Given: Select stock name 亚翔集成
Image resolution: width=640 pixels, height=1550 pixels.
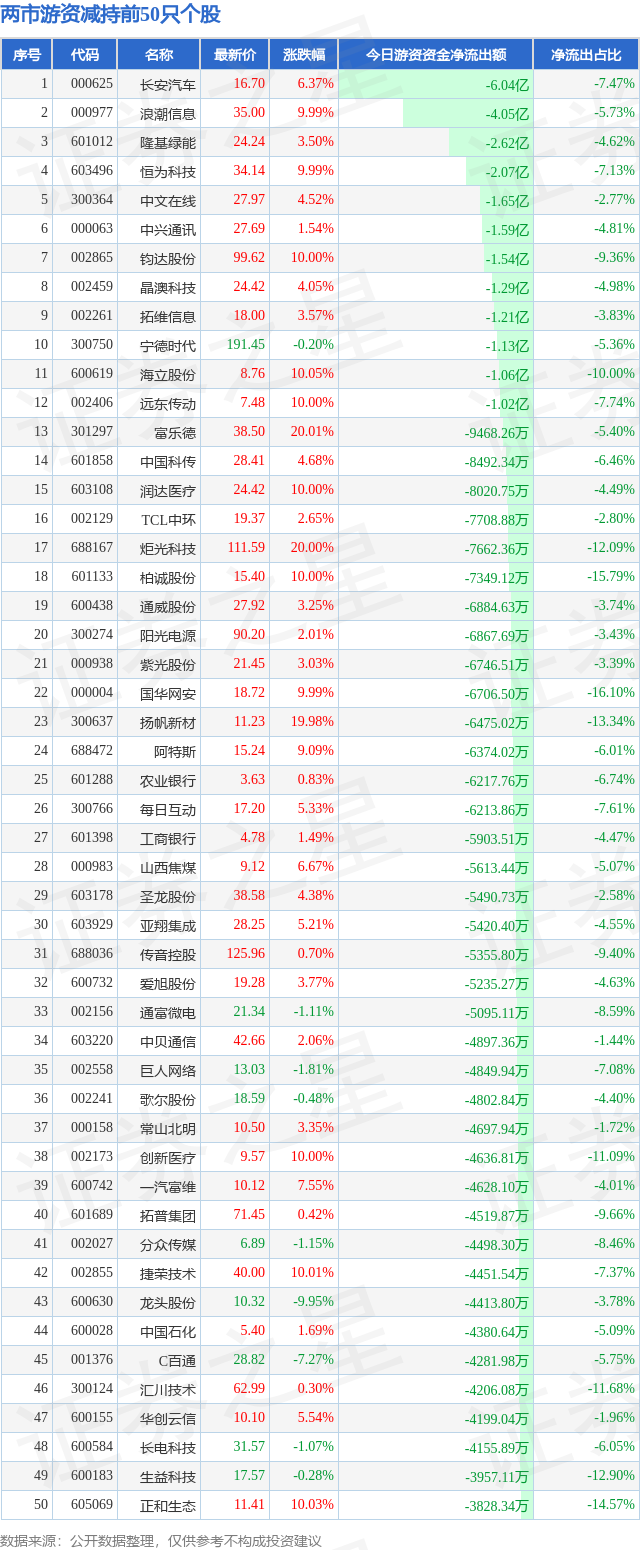Looking at the screenshot, I should click(168, 926).
